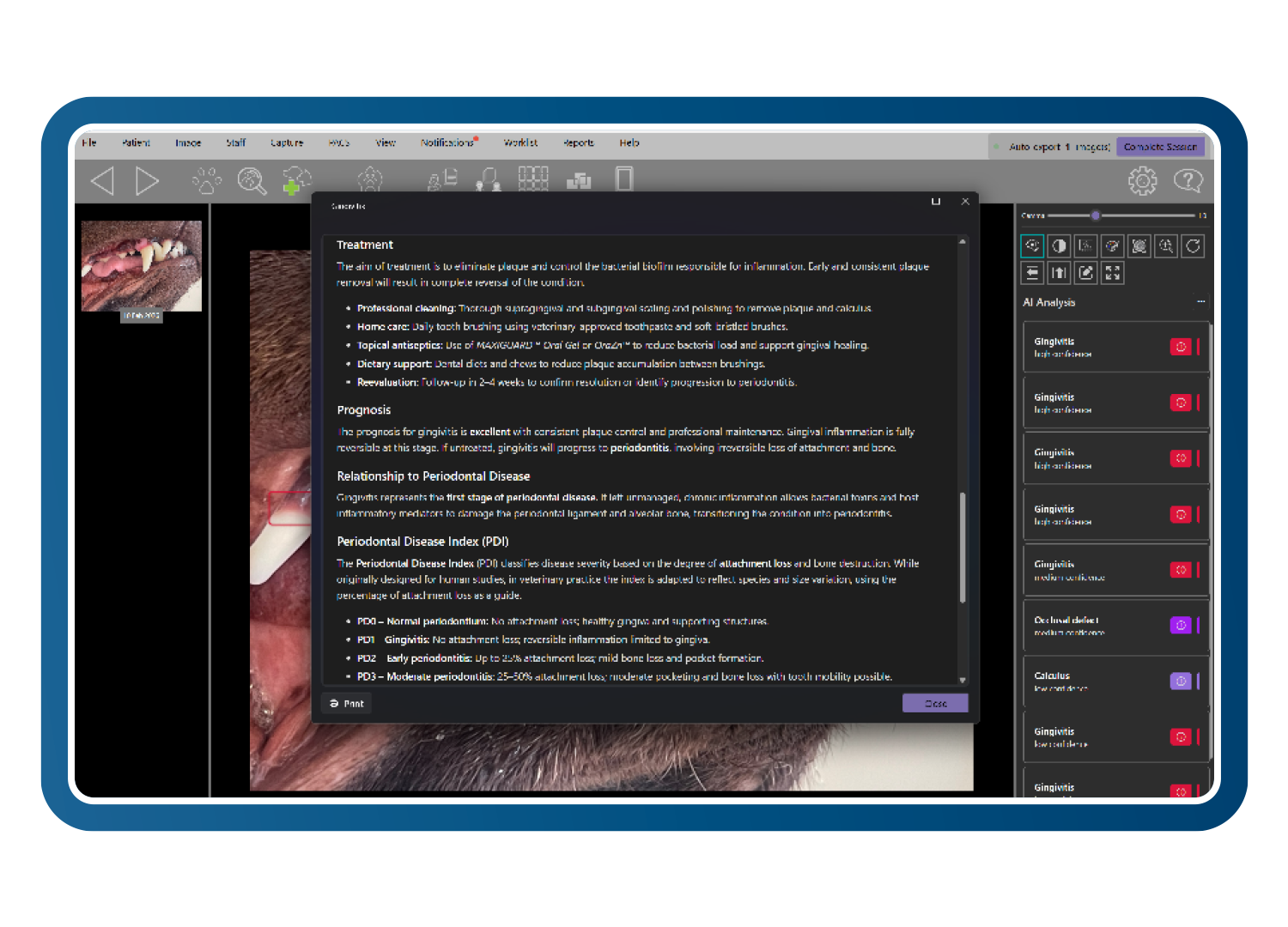The width and height of the screenshot is (1288, 927).
Task: Click the Complete Session button
Action: [1160, 147]
